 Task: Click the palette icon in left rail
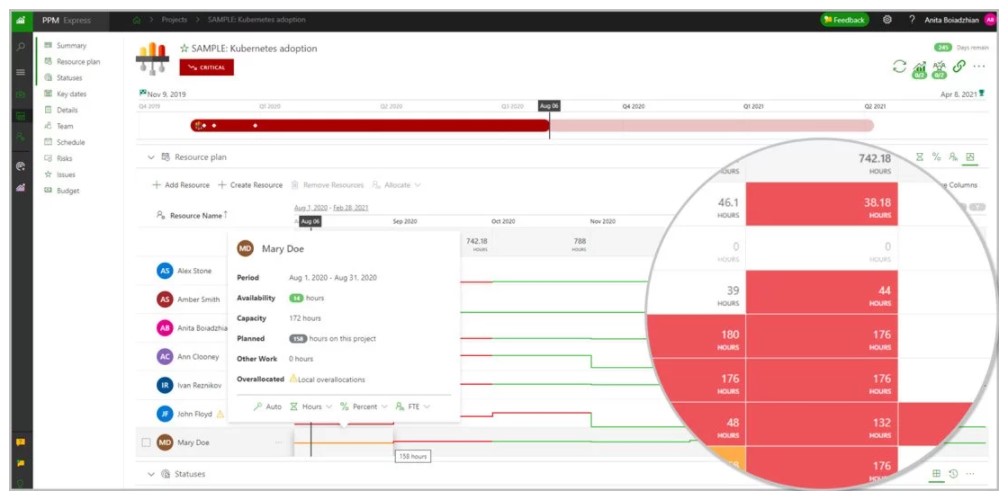tap(21, 166)
